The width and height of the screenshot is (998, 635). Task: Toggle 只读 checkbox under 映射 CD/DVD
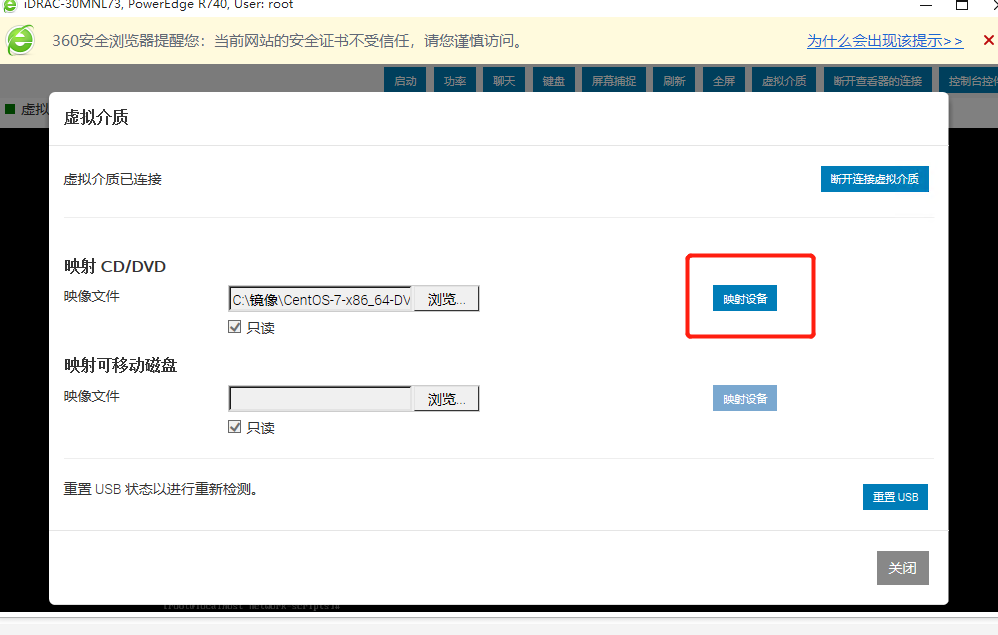tap(234, 327)
